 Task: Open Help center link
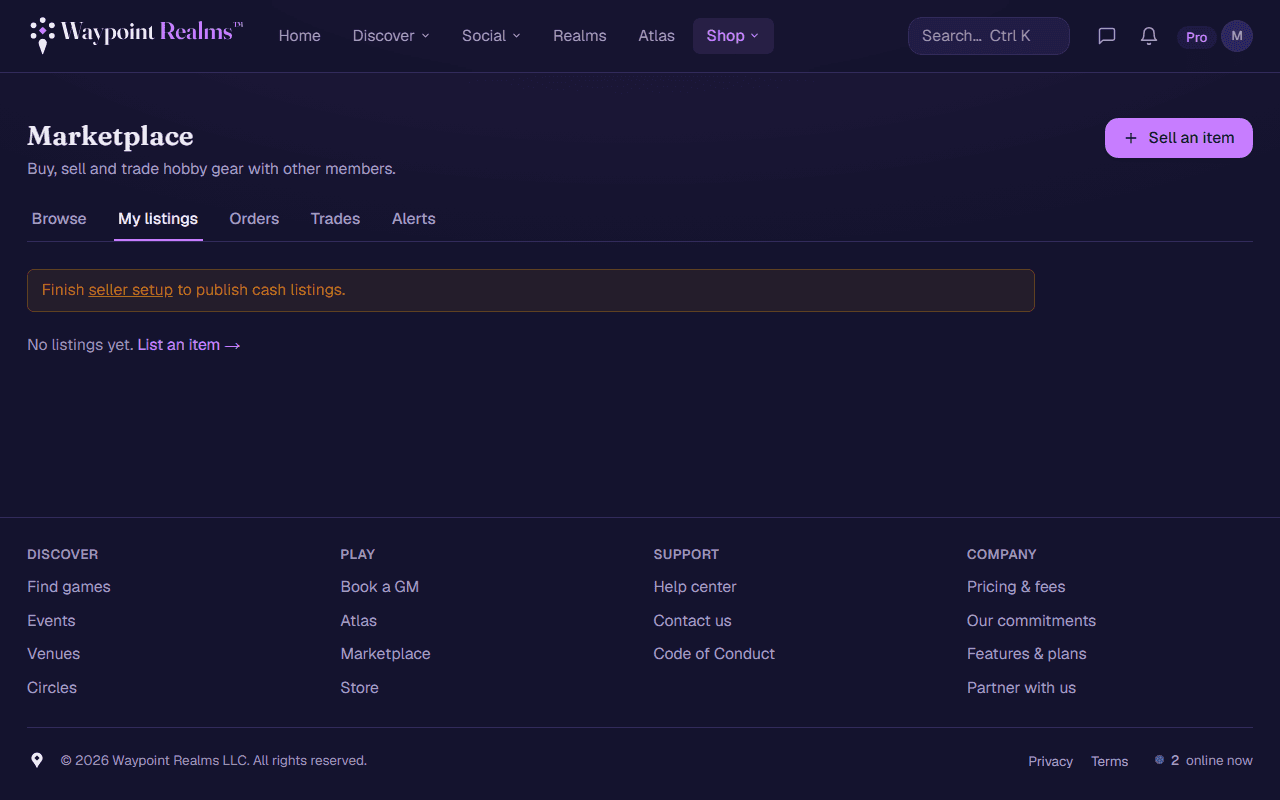[x=695, y=587]
